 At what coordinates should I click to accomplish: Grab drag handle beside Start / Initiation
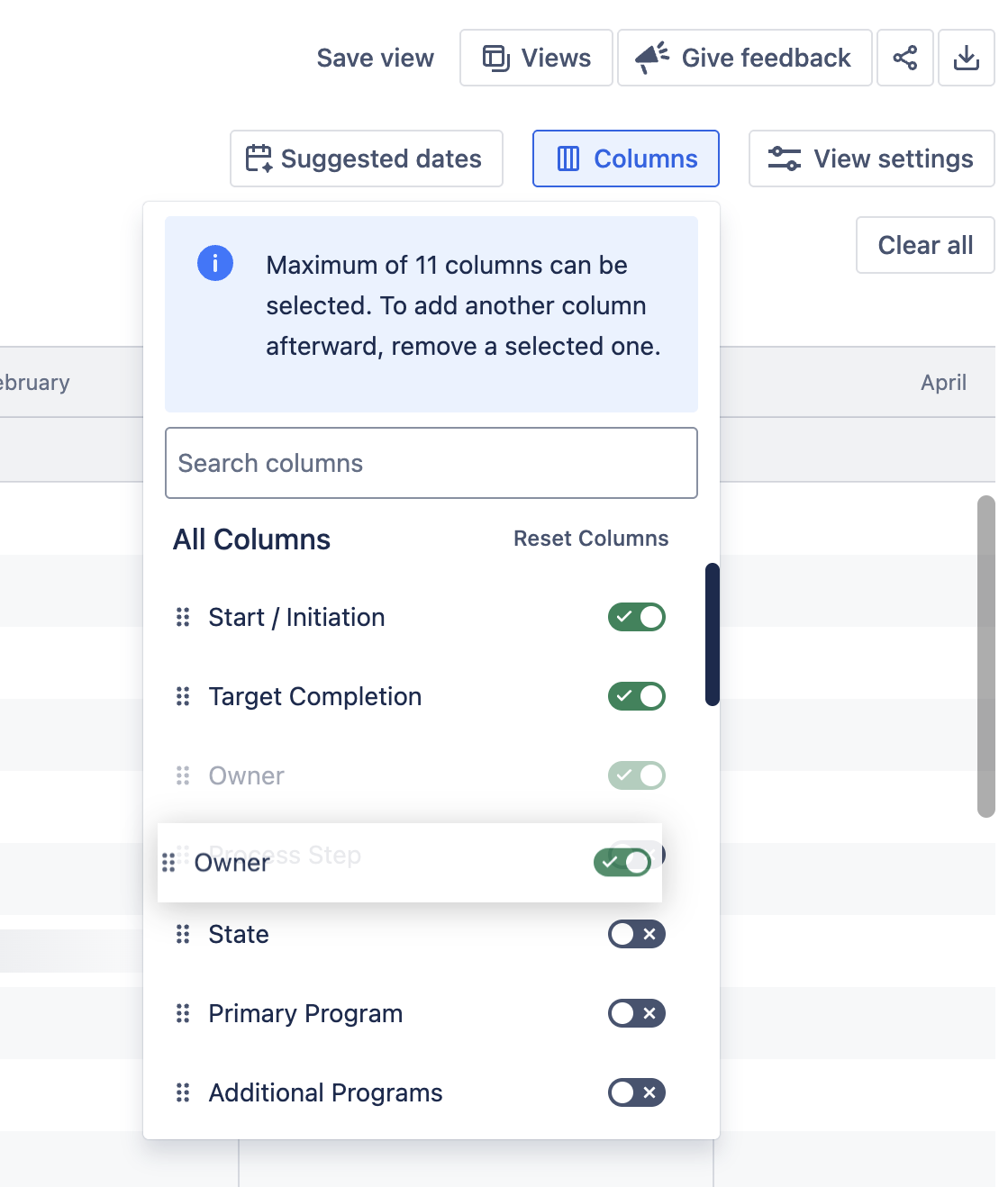pos(183,617)
